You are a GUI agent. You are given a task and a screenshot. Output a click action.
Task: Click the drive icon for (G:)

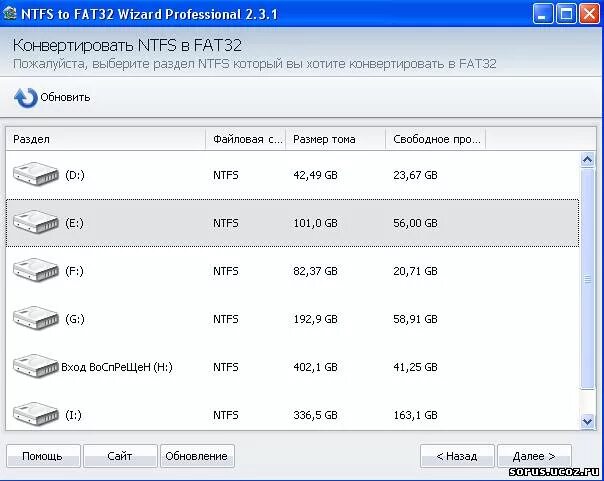click(35, 318)
